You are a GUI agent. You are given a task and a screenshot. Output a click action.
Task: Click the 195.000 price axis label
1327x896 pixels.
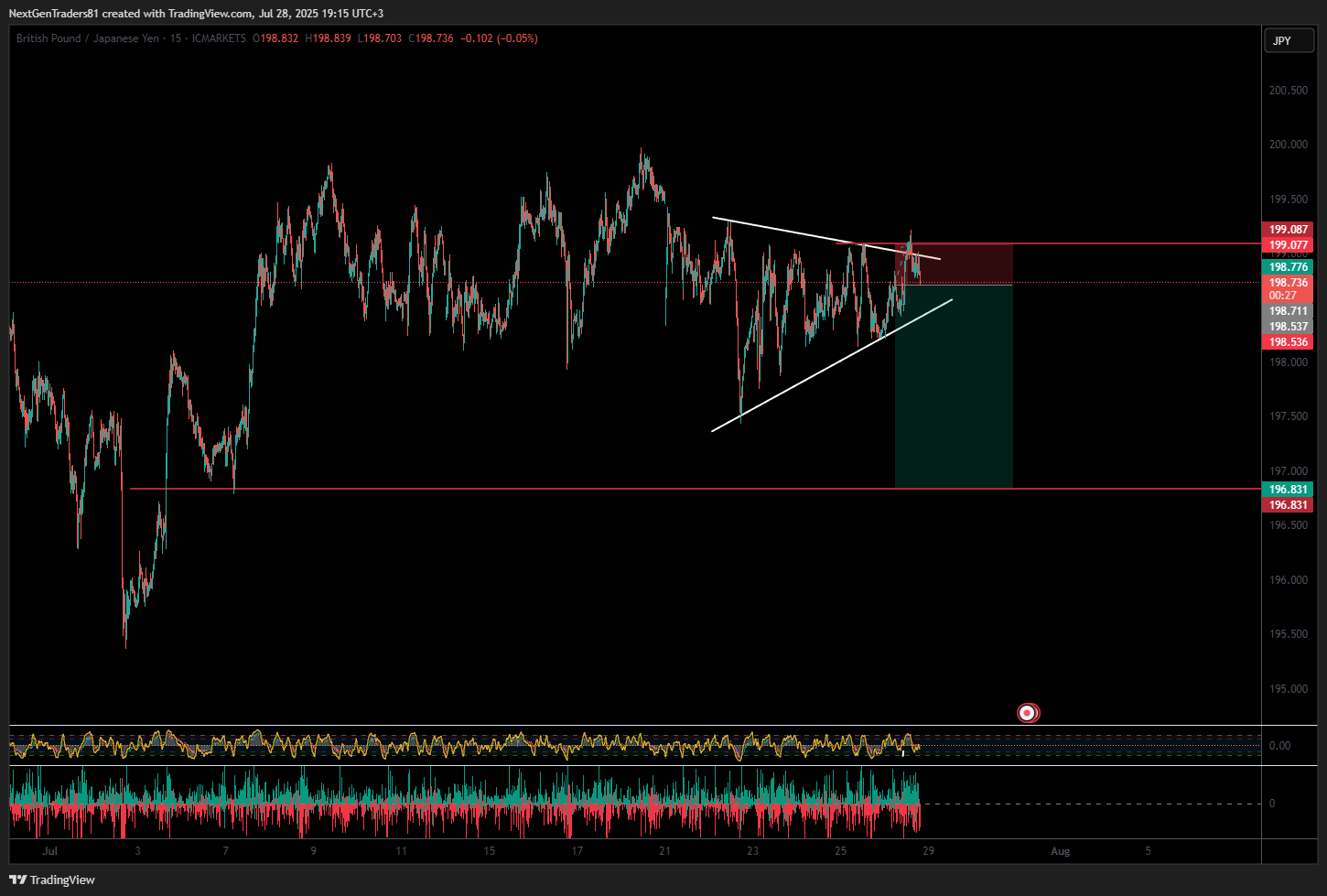(x=1288, y=689)
